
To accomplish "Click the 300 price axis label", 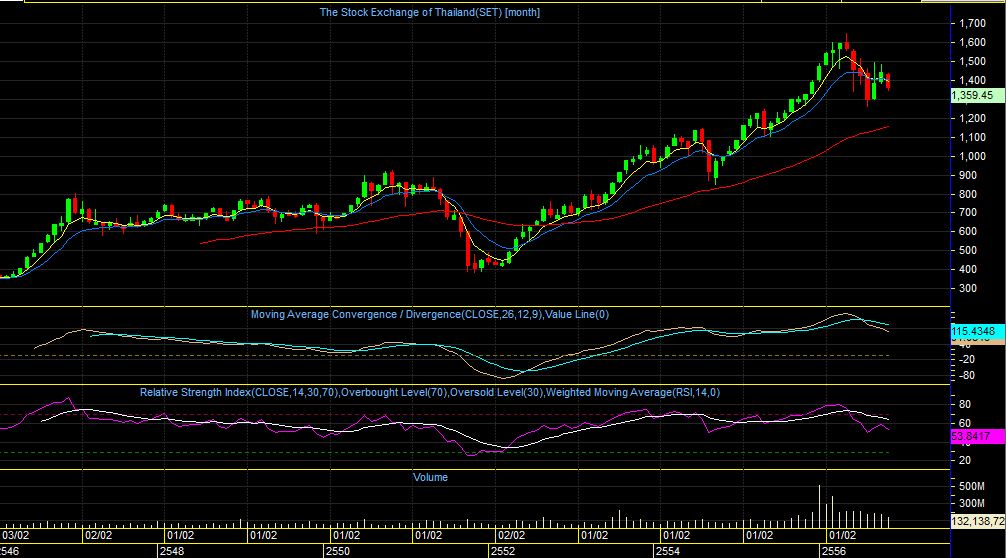I will [x=968, y=288].
